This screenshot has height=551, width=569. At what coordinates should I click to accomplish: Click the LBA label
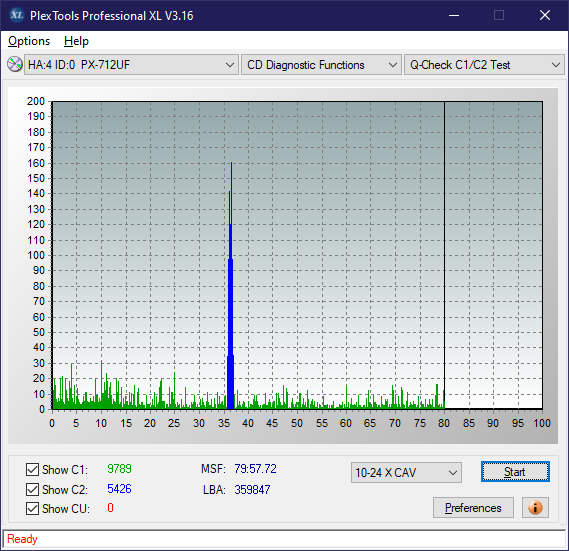(214, 490)
